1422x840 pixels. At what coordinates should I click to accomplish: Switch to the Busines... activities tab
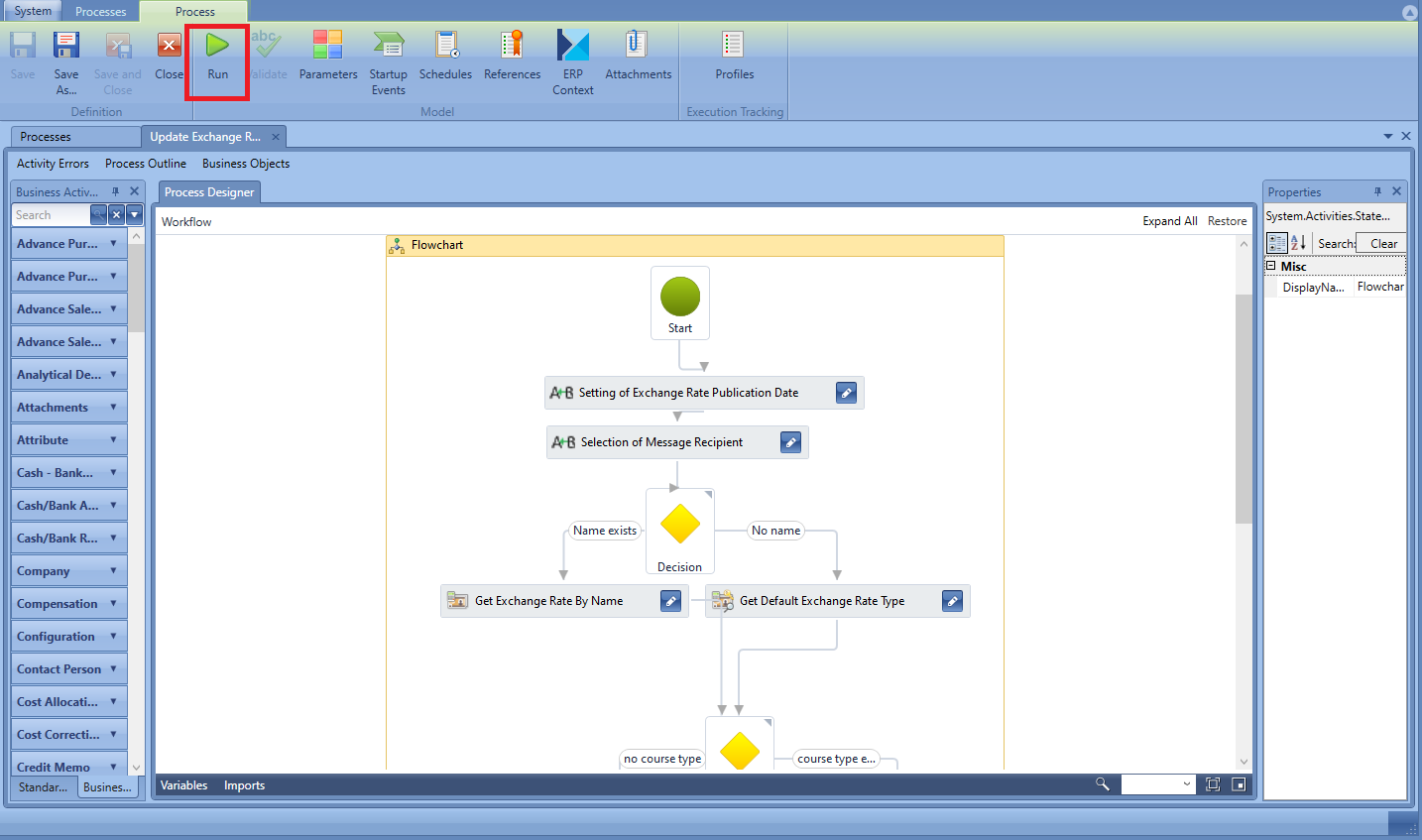coord(107,787)
